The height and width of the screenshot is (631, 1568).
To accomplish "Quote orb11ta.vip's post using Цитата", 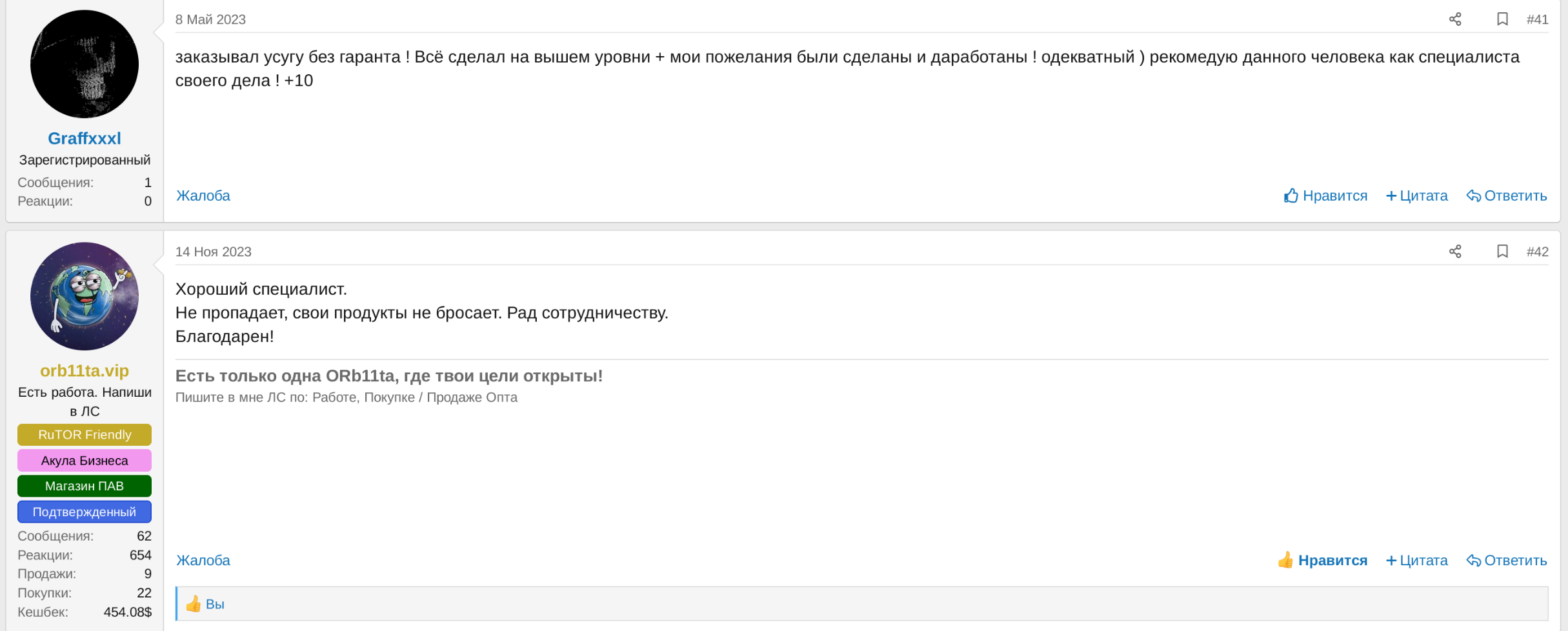I will tap(1417, 560).
